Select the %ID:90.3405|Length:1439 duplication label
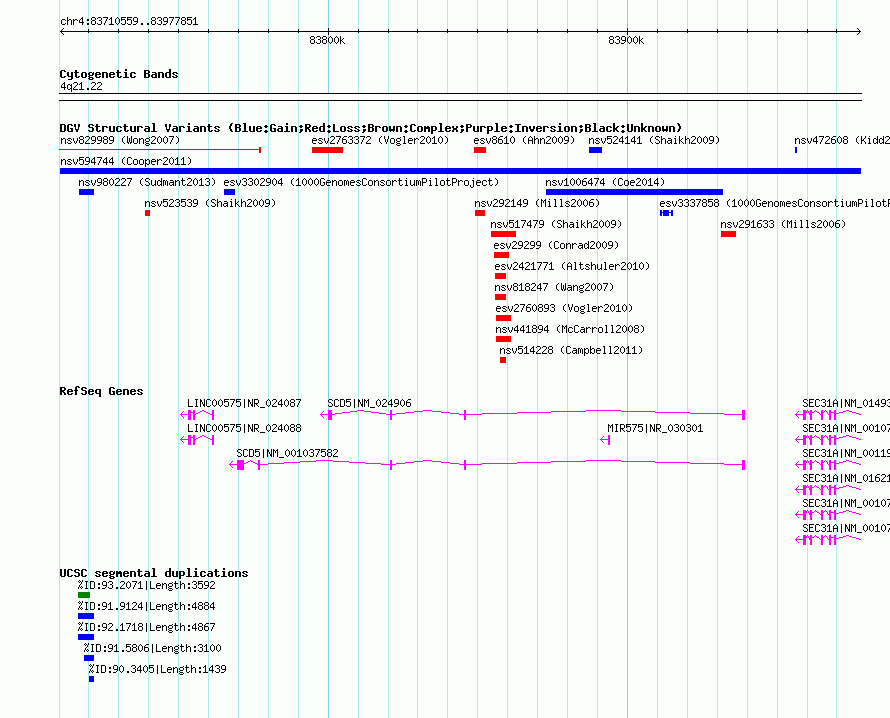890x718 pixels. click(157, 669)
